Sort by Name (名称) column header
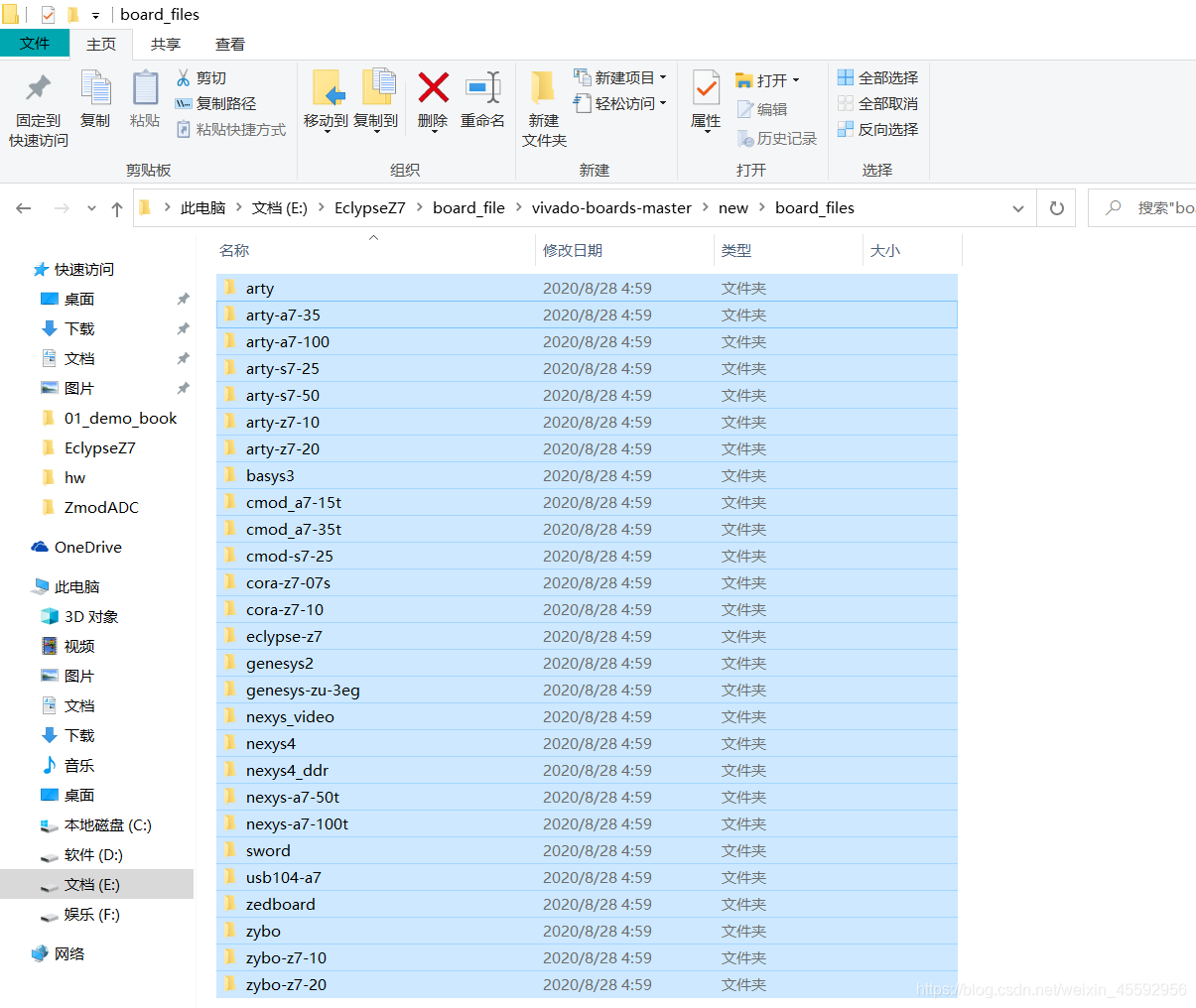The height and width of the screenshot is (1008, 1196). (x=374, y=250)
